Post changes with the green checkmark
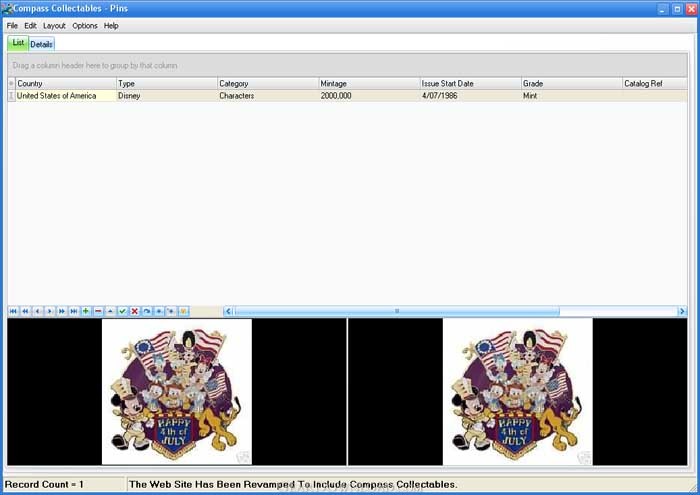The width and height of the screenshot is (700, 495). tap(122, 311)
